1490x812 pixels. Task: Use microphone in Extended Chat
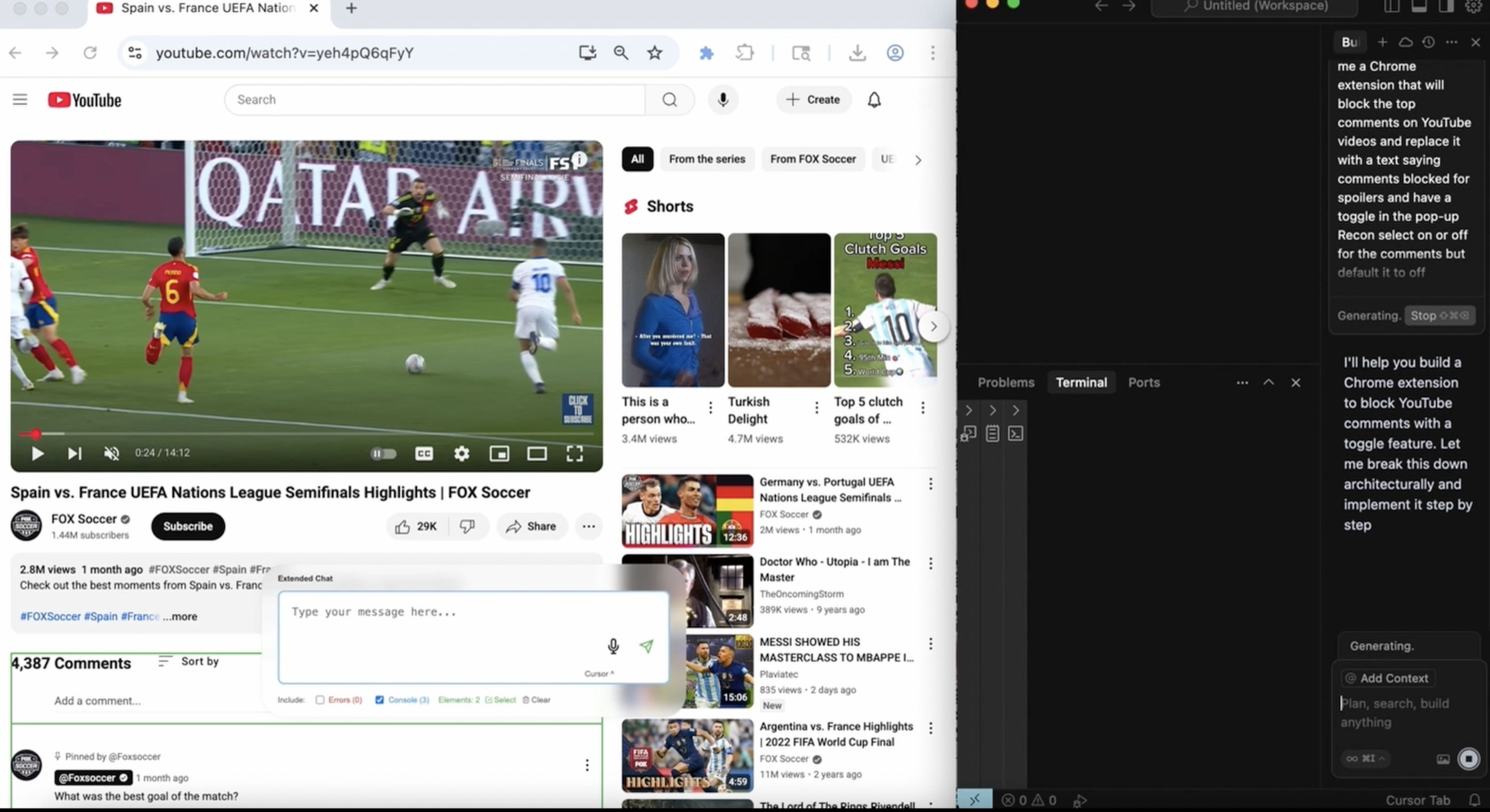(x=613, y=646)
